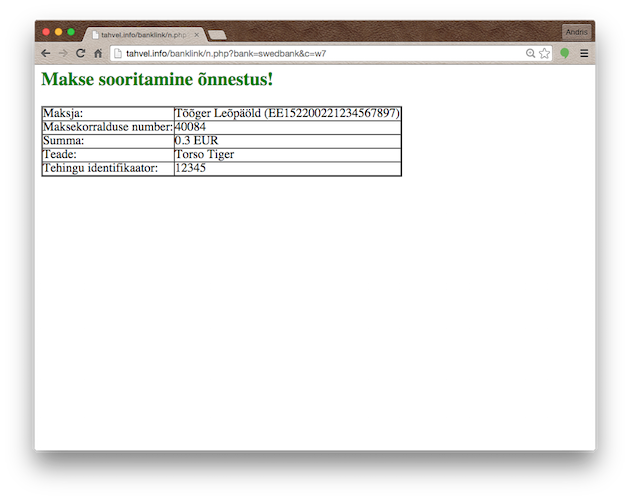This screenshot has height=500, width=630.
Task: Click the page document icon in address bar
Action: tap(117, 53)
